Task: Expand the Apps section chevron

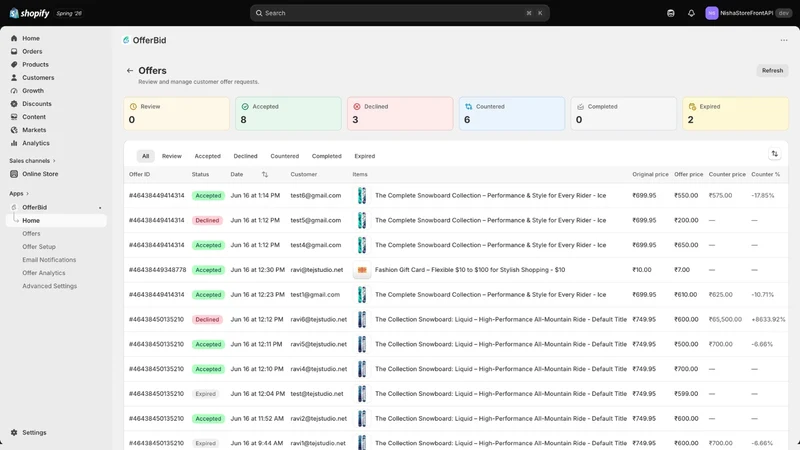Action: 27,194
